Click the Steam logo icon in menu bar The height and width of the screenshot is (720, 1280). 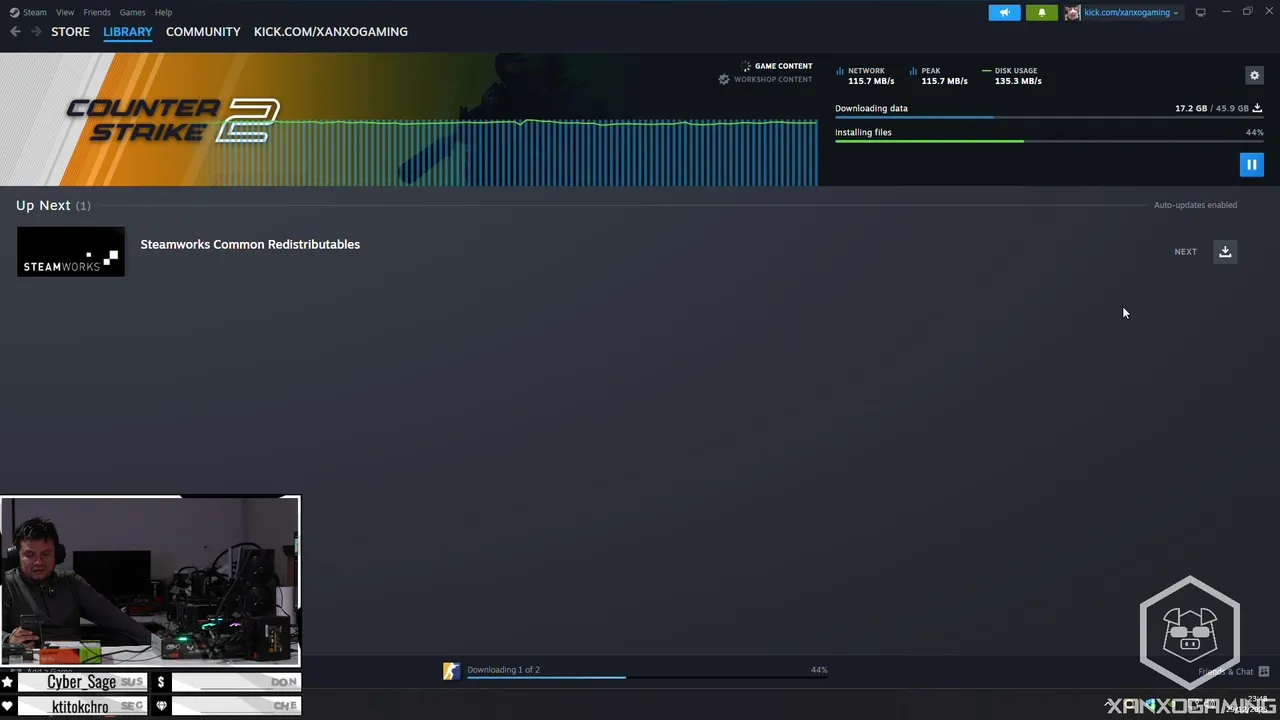point(14,12)
